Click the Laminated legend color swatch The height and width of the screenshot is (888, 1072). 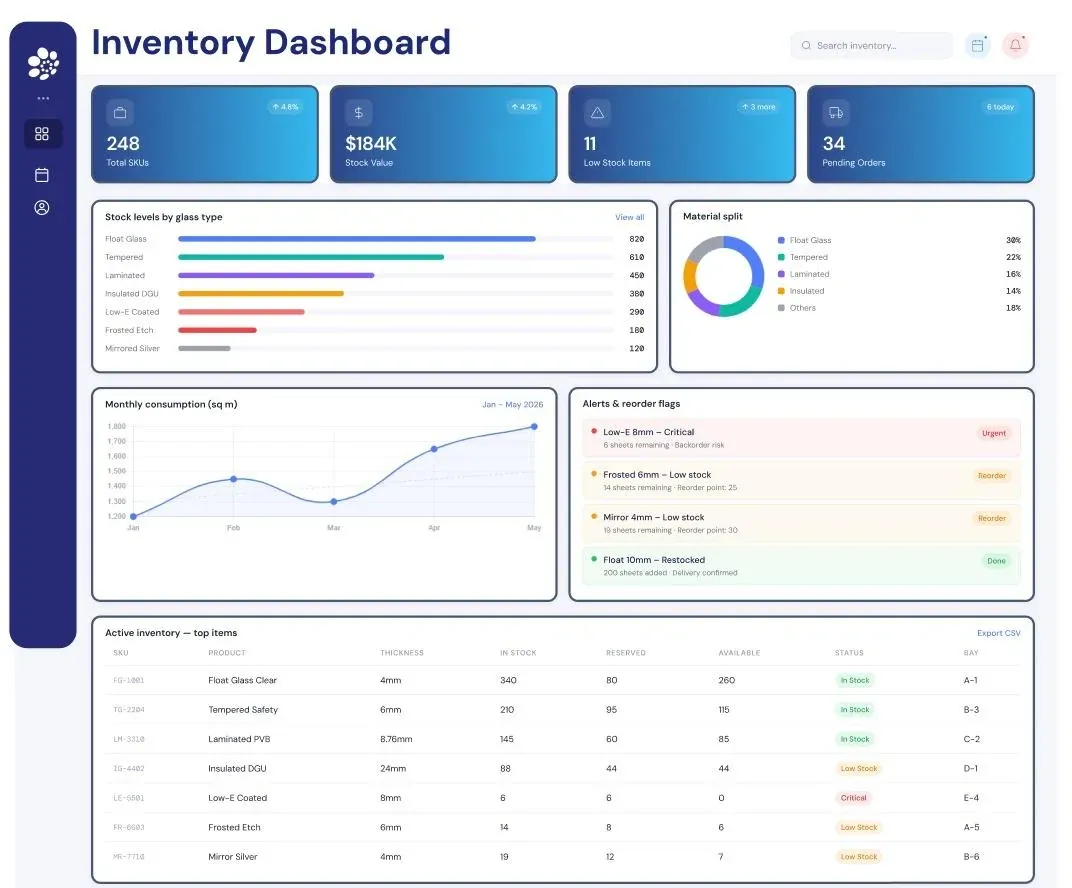(781, 274)
